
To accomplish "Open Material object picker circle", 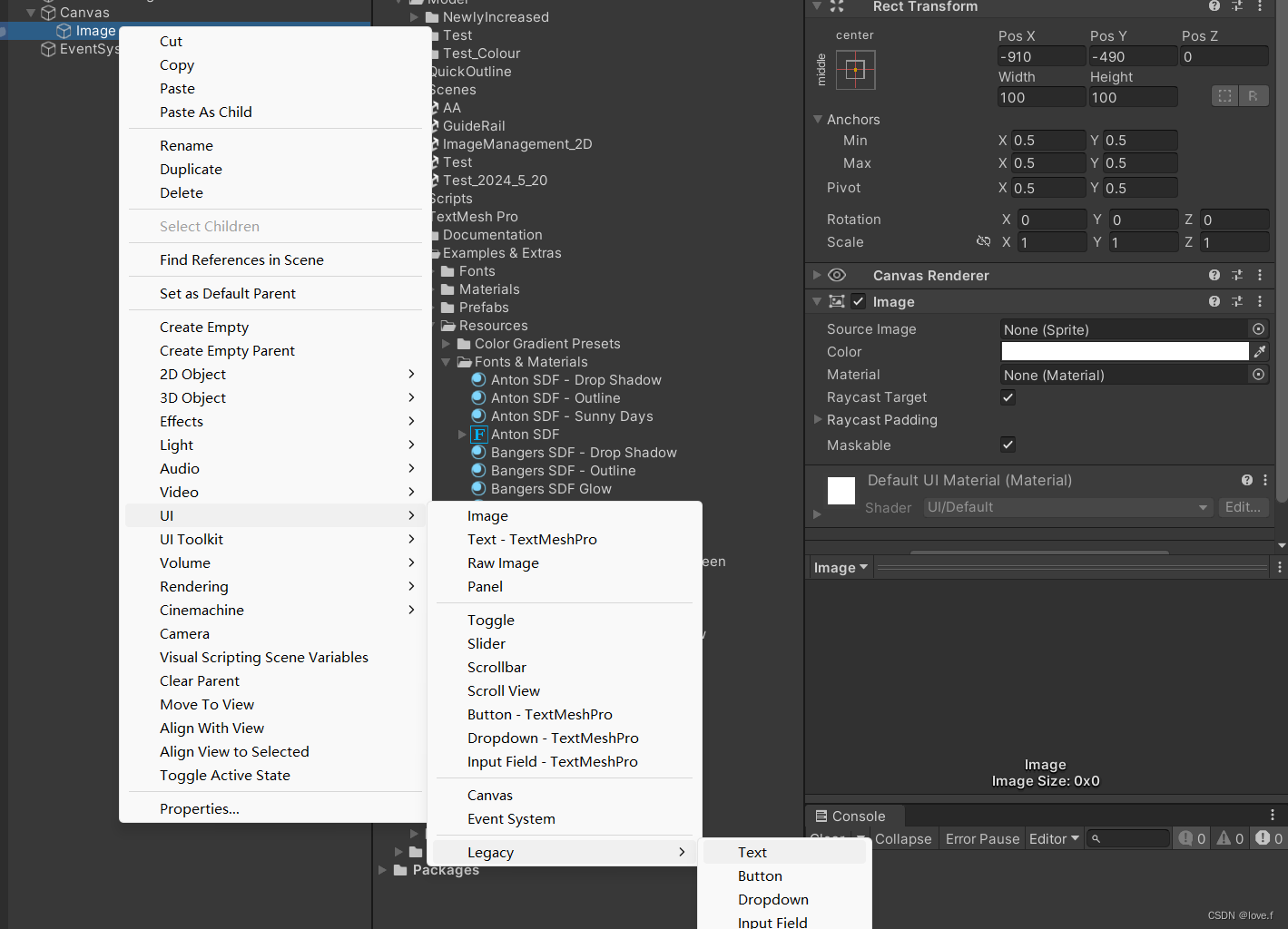I will tap(1258, 375).
